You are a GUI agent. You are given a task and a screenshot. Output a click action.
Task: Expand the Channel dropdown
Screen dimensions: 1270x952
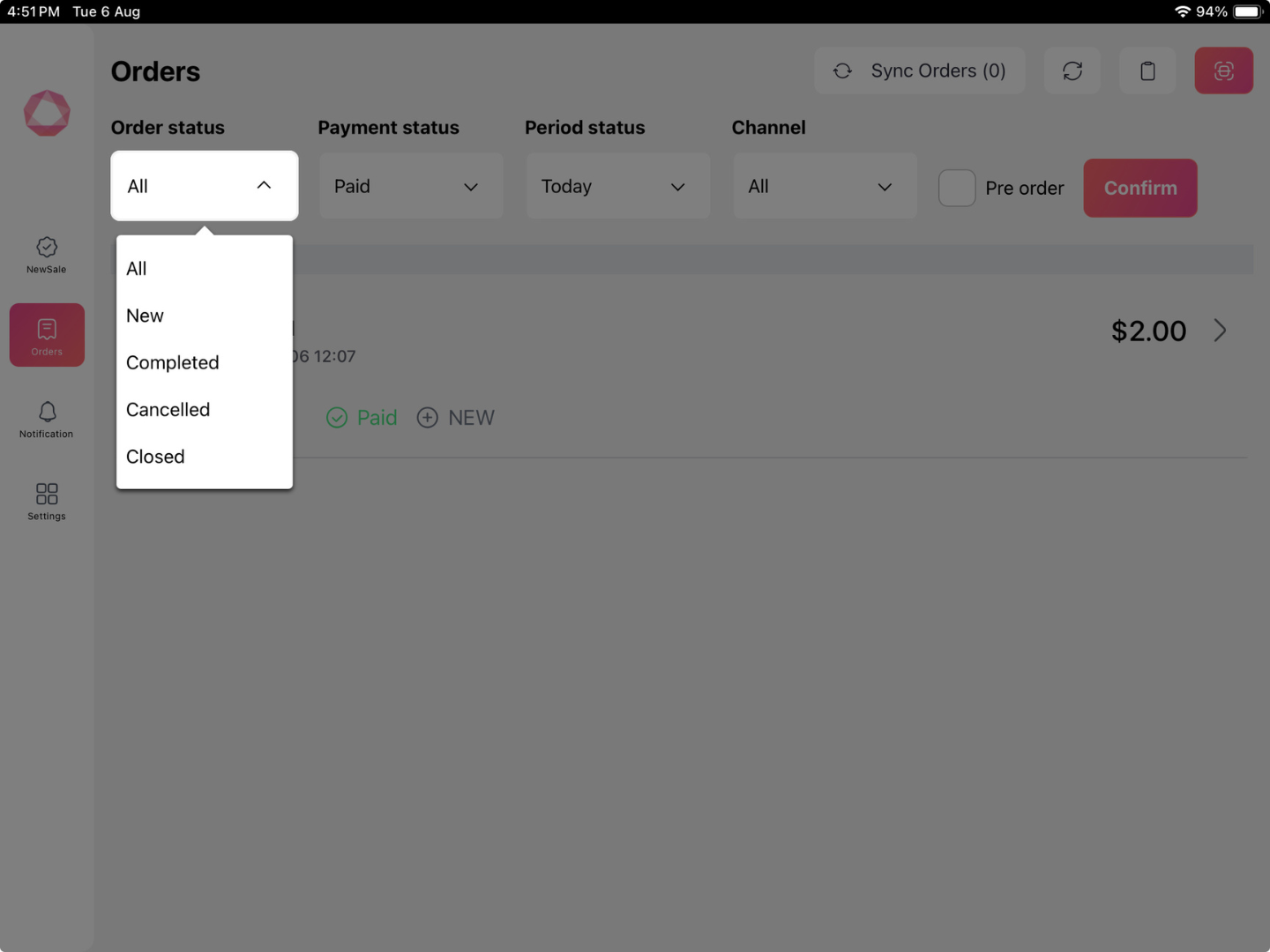(x=825, y=187)
